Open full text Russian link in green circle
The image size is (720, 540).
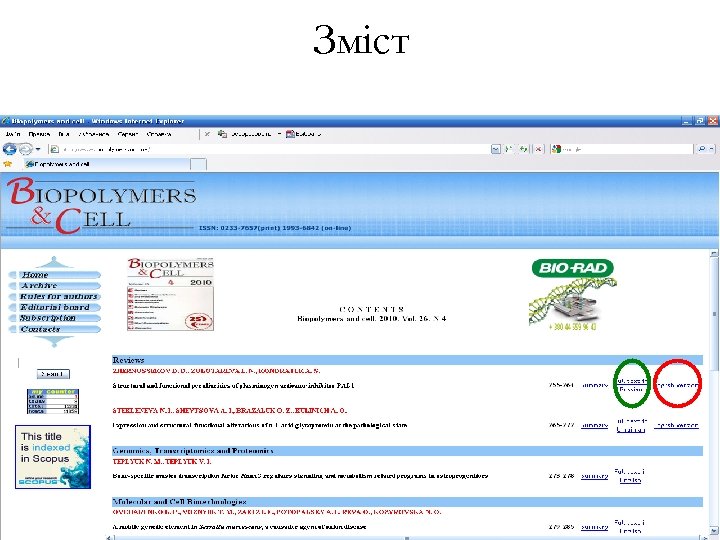[x=631, y=385]
